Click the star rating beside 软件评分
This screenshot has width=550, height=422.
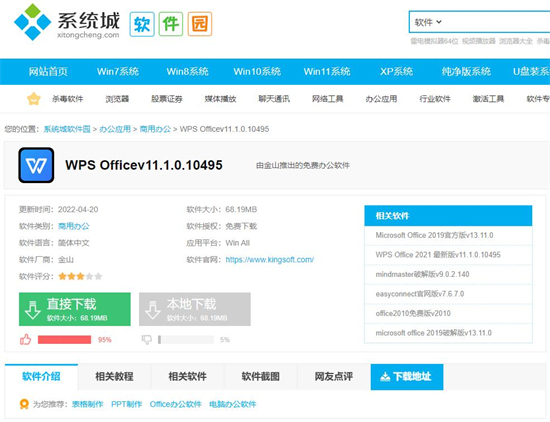click(80, 276)
